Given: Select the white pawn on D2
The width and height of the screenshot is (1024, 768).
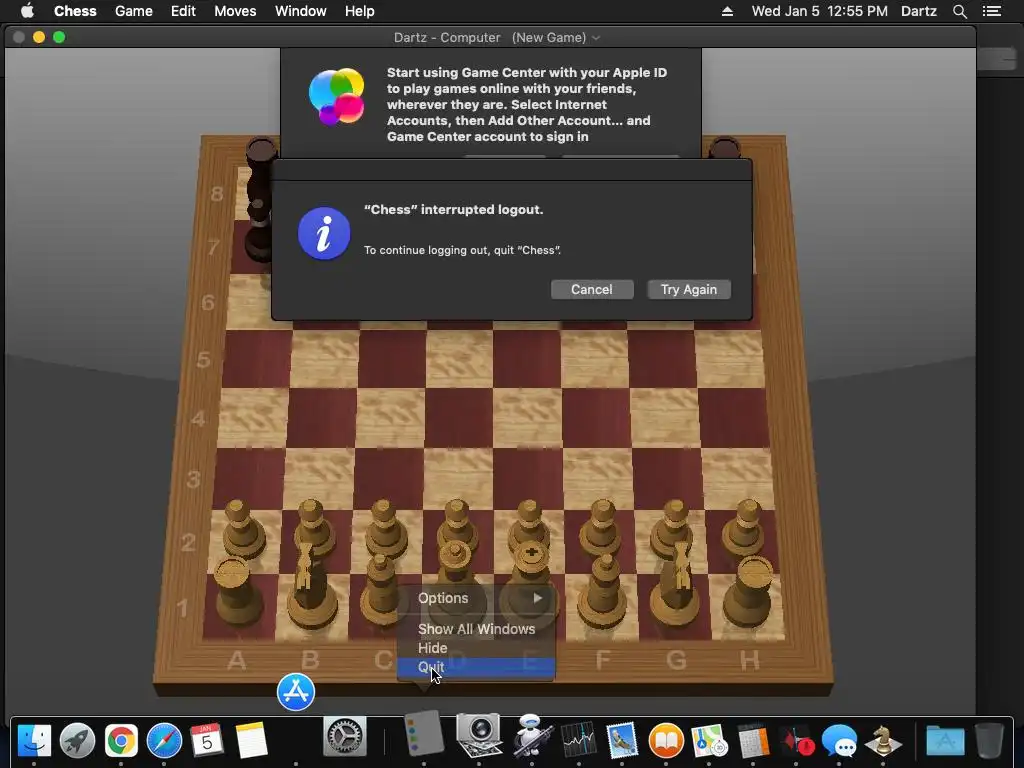Looking at the screenshot, I should (x=456, y=526).
